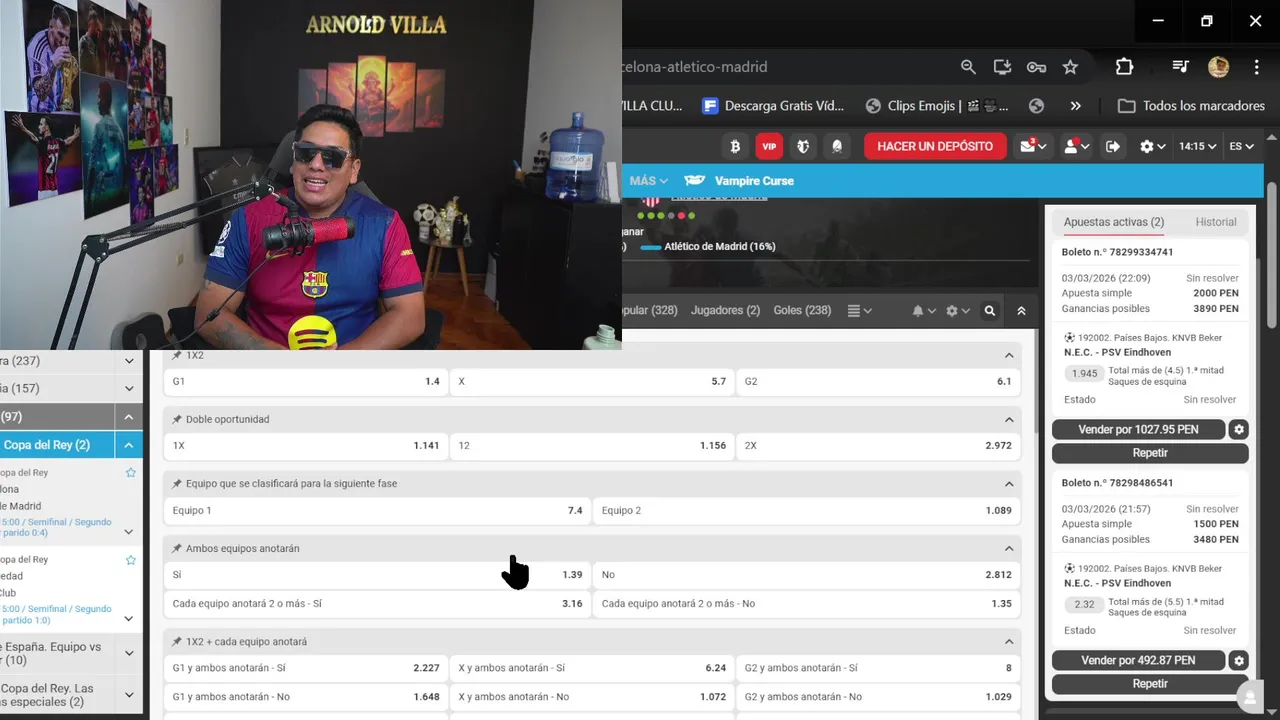Open the red VIP badge
The height and width of the screenshot is (720, 1280).
[x=769, y=146]
